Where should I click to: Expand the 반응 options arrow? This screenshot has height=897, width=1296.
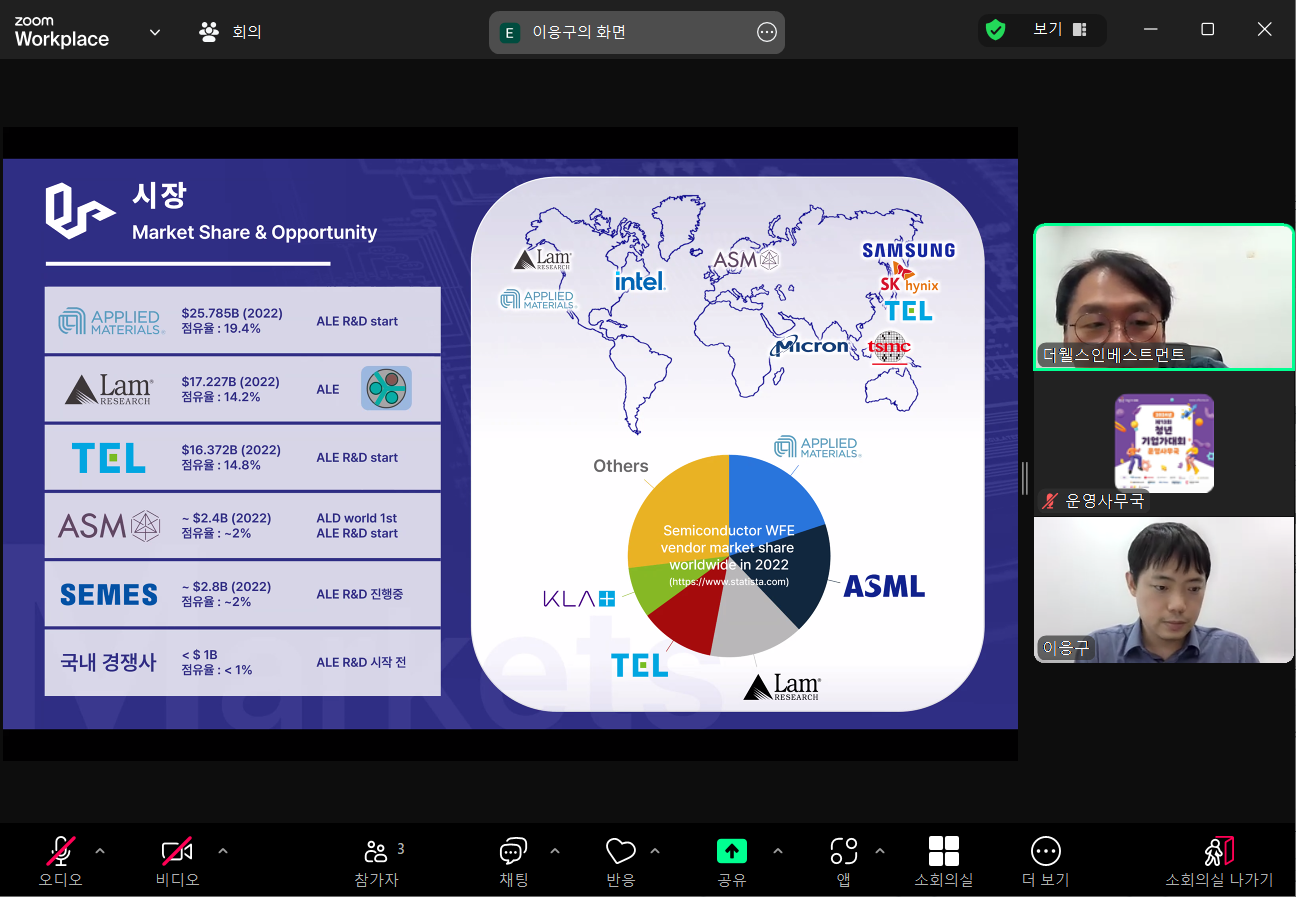point(655,851)
